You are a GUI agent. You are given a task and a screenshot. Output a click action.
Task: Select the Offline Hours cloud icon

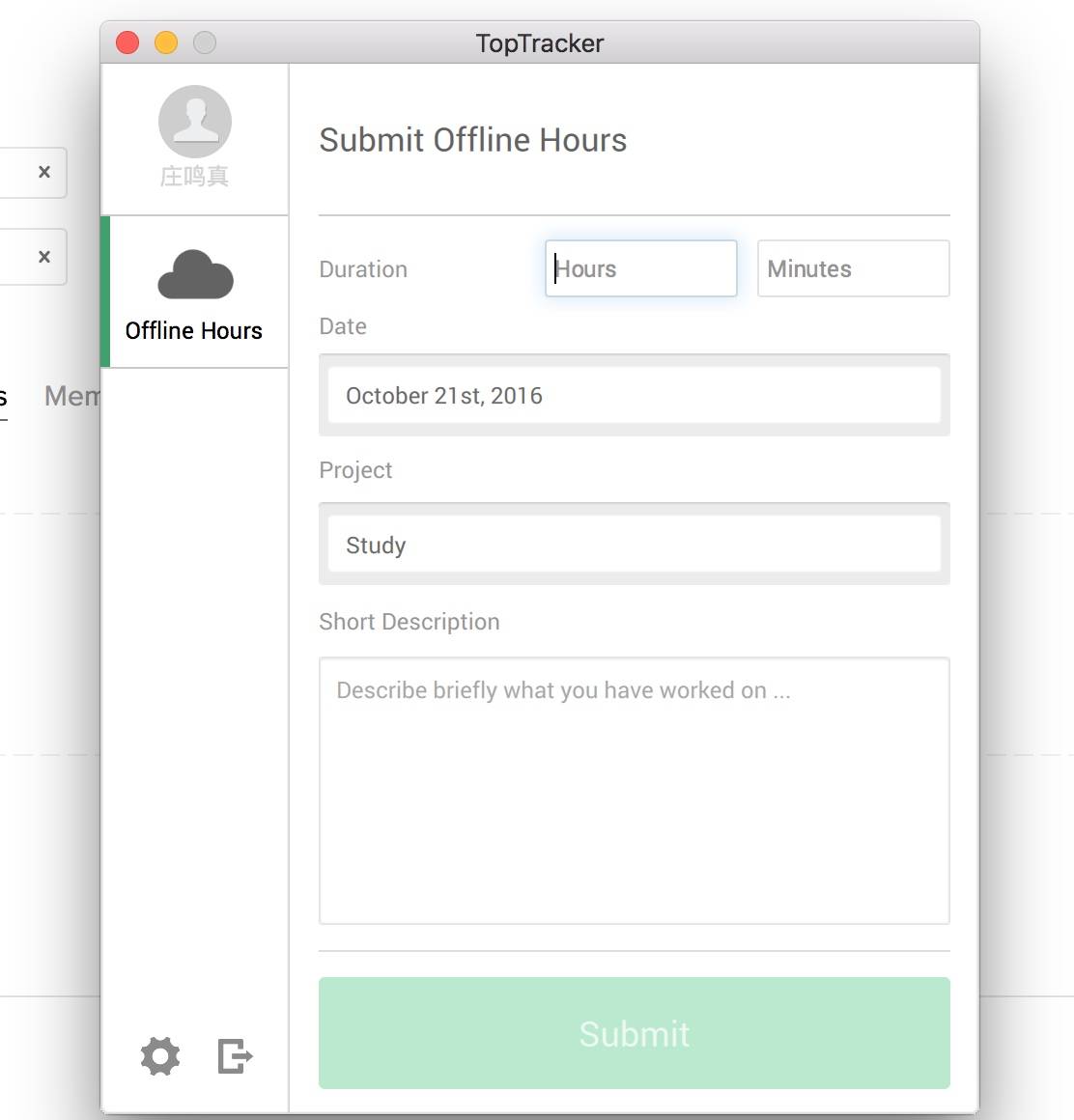[195, 275]
